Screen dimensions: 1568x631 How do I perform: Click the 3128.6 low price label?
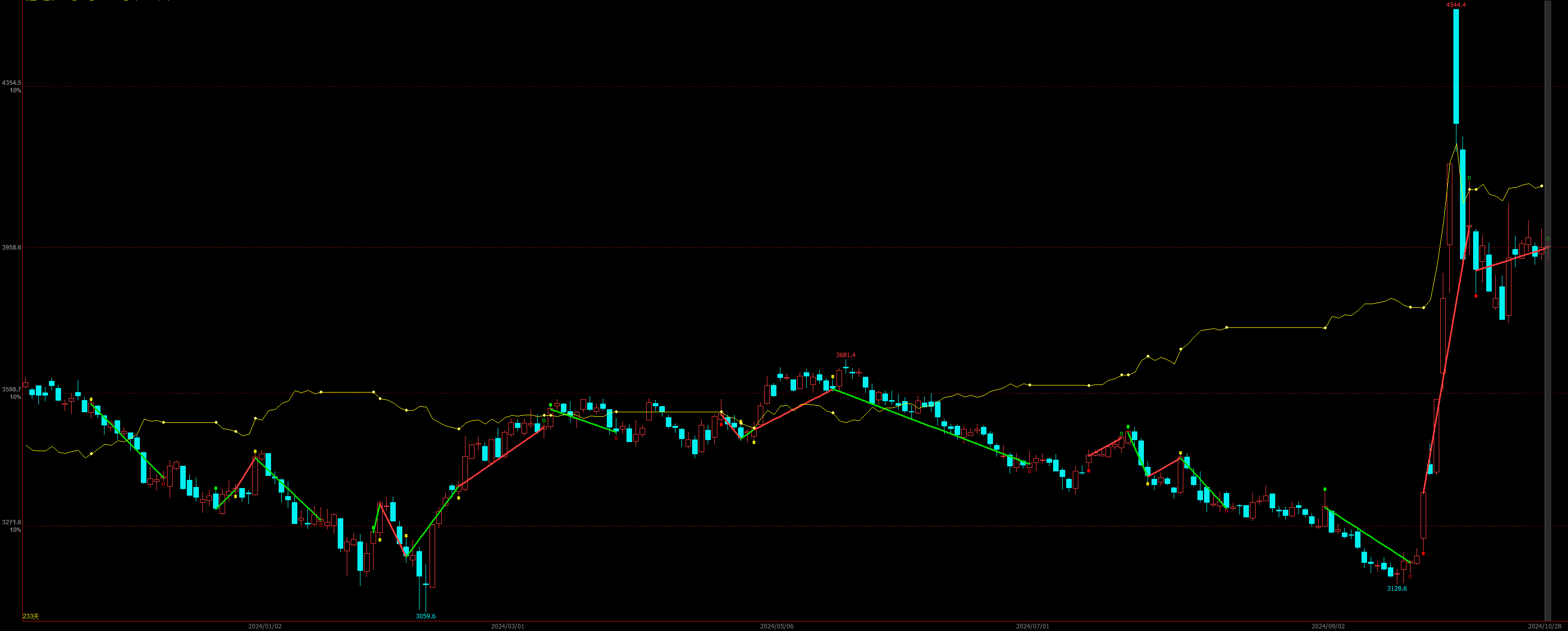pos(1397,589)
